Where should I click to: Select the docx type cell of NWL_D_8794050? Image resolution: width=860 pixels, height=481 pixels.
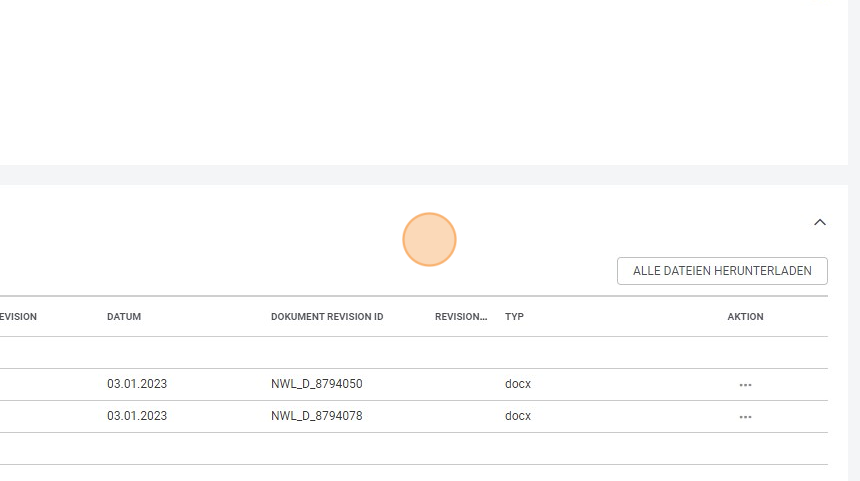coord(518,384)
